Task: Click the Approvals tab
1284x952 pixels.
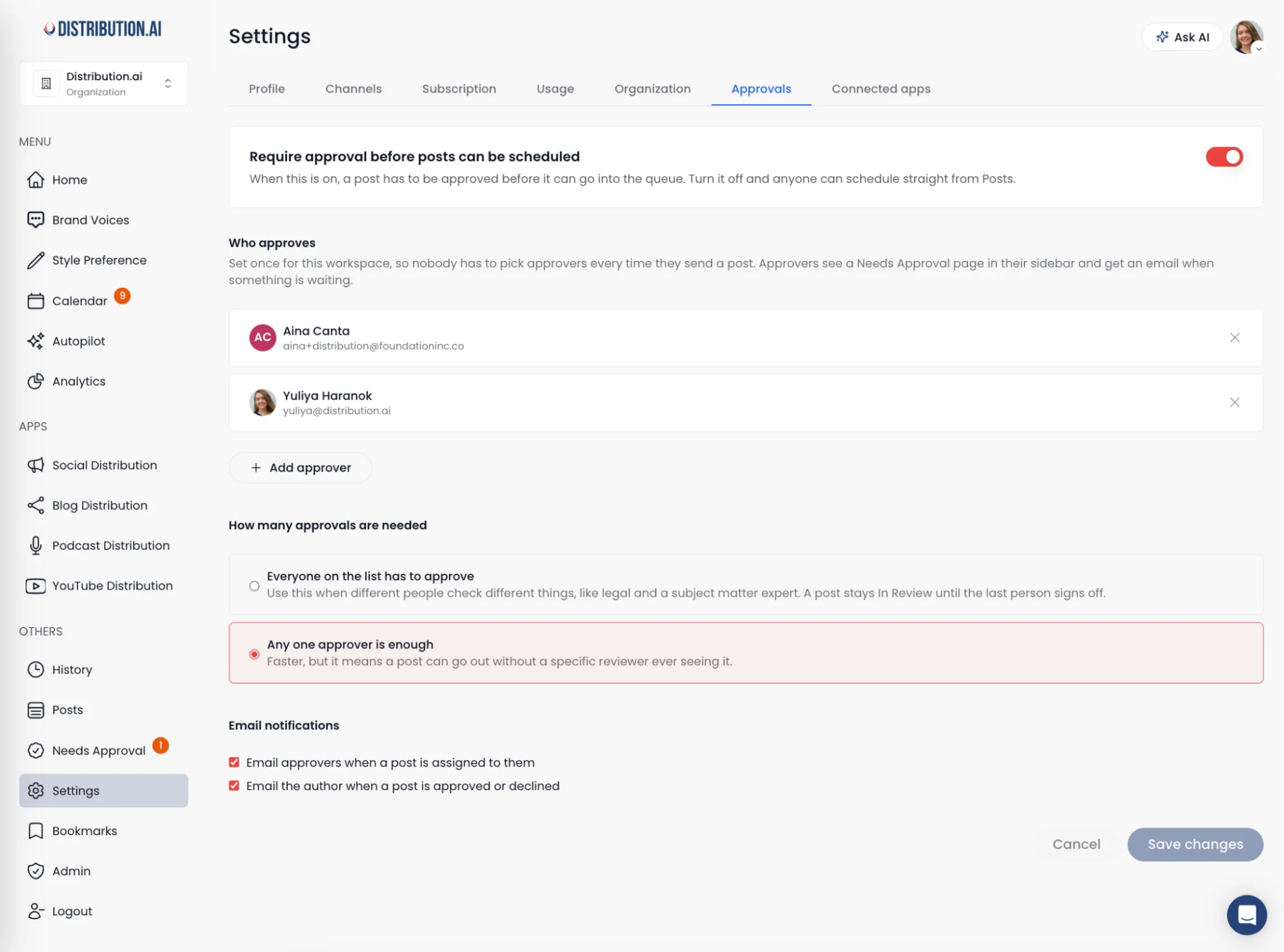Action: (761, 89)
